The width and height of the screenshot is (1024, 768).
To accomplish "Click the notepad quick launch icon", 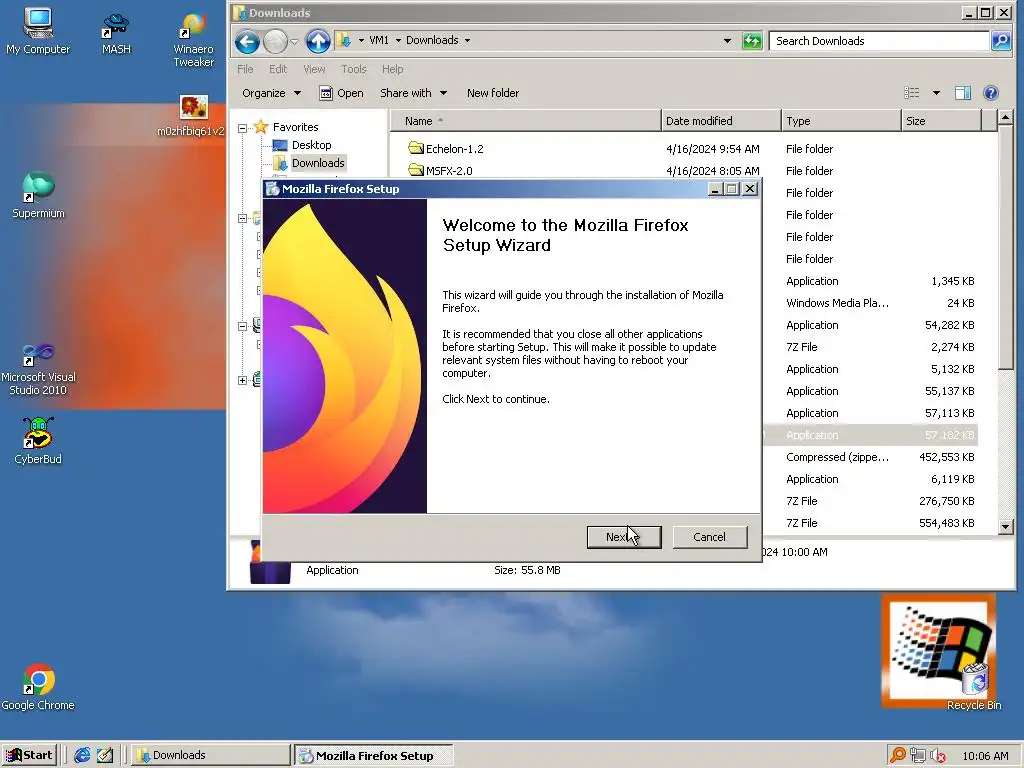I will coord(104,755).
